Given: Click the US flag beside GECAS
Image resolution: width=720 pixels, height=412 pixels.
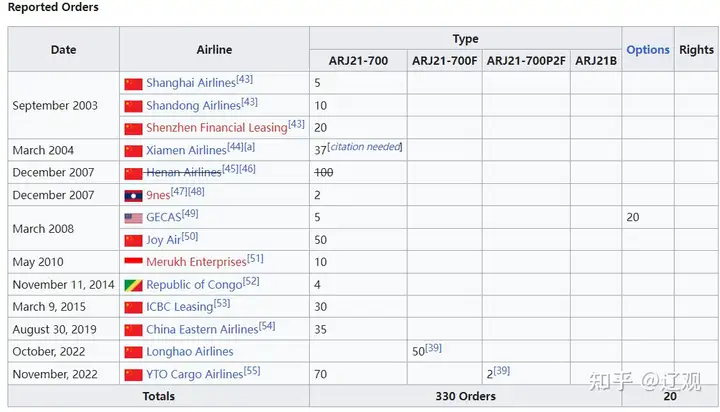Looking at the screenshot, I should pyautogui.click(x=133, y=218).
